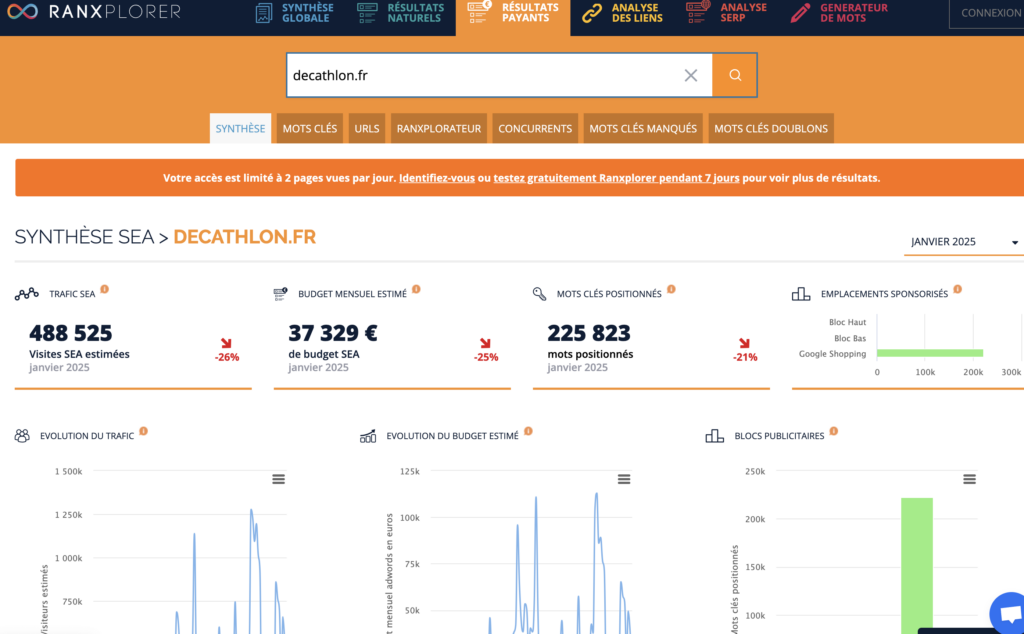Switch to the Concurrents tab
The width and height of the screenshot is (1024, 634).
535,128
